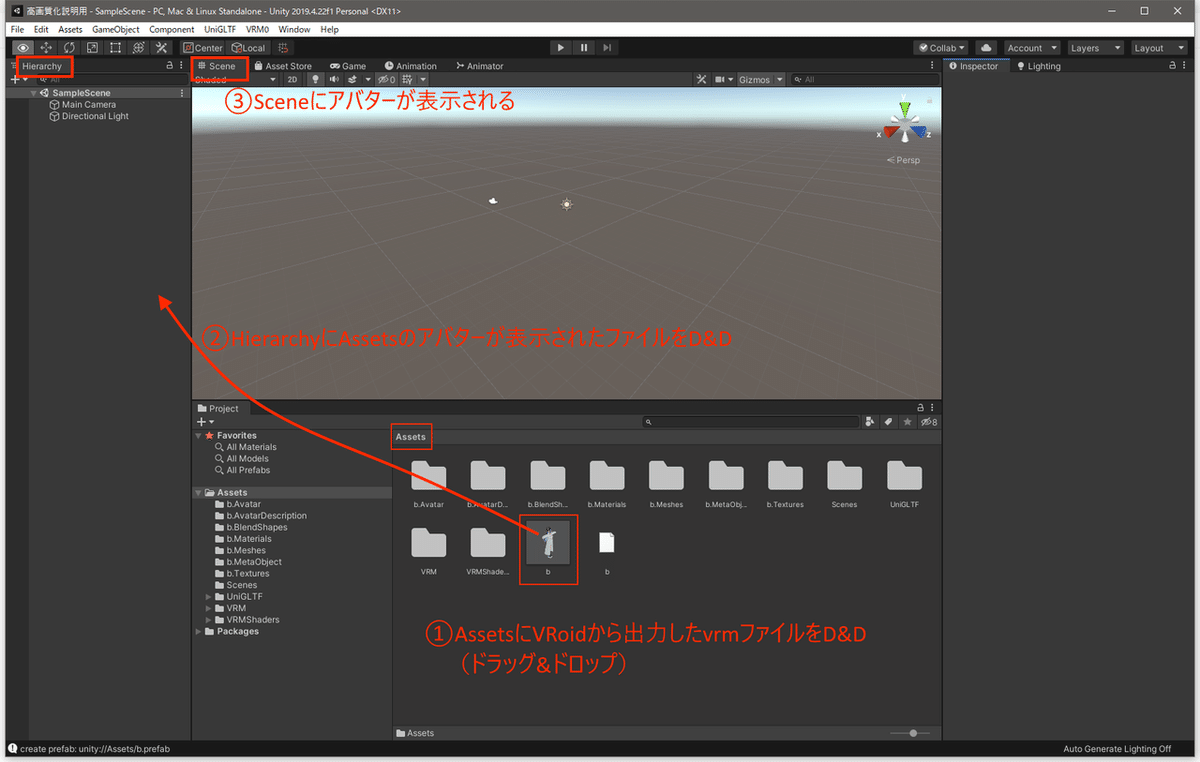Open the scene camera settings
1200x762 pixels.
click(722, 79)
